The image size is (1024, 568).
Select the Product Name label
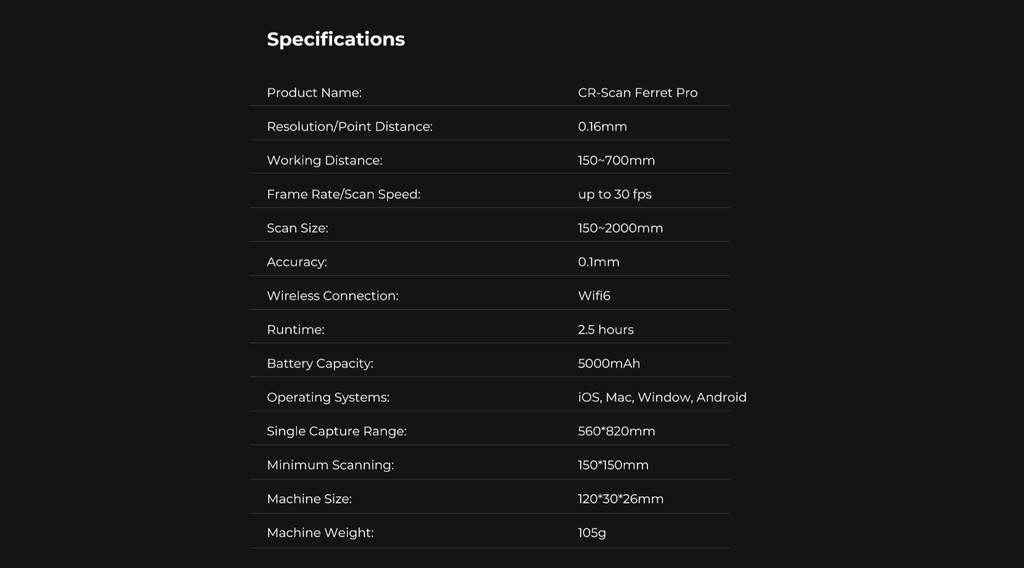click(x=314, y=93)
